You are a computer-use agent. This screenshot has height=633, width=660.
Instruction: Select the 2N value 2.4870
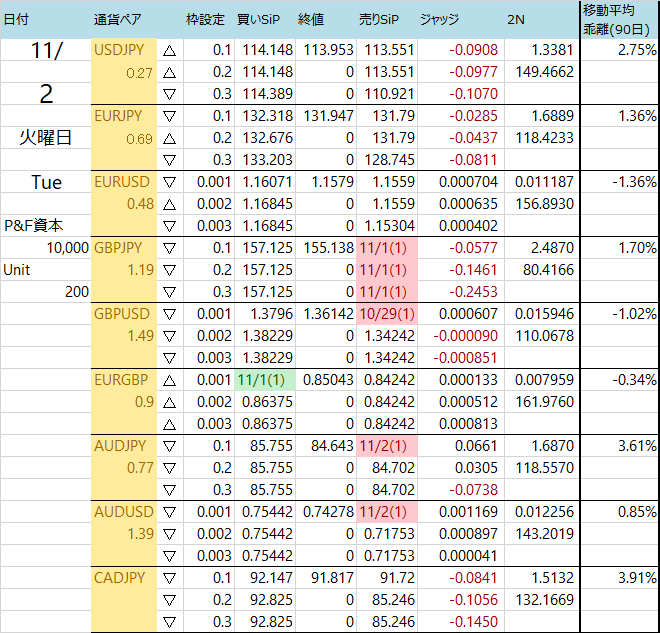(553, 248)
